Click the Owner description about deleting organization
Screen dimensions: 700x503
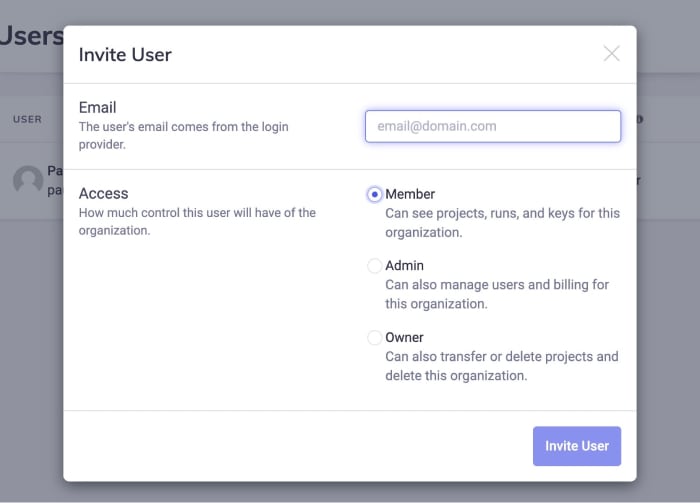coord(501,366)
